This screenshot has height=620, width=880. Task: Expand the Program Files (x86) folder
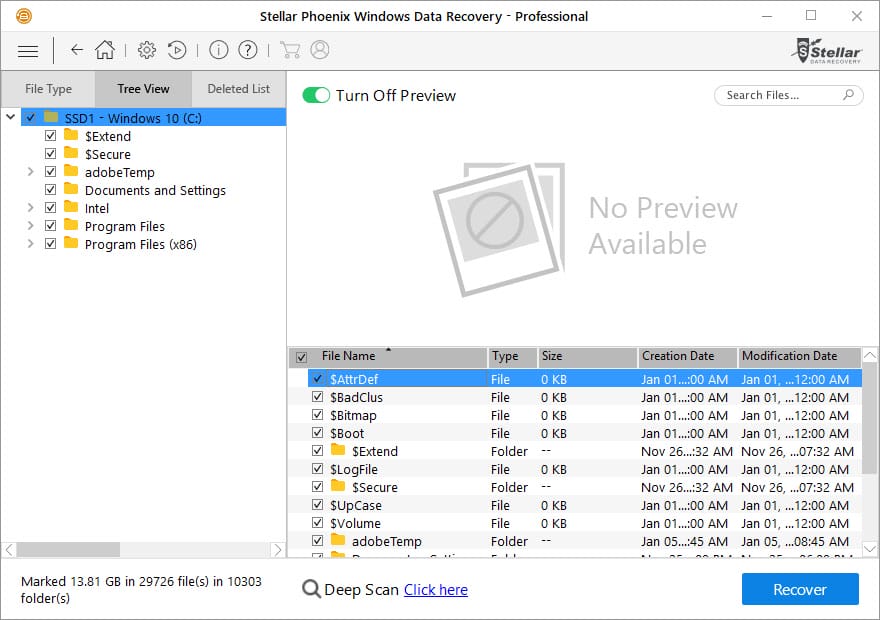(x=31, y=244)
